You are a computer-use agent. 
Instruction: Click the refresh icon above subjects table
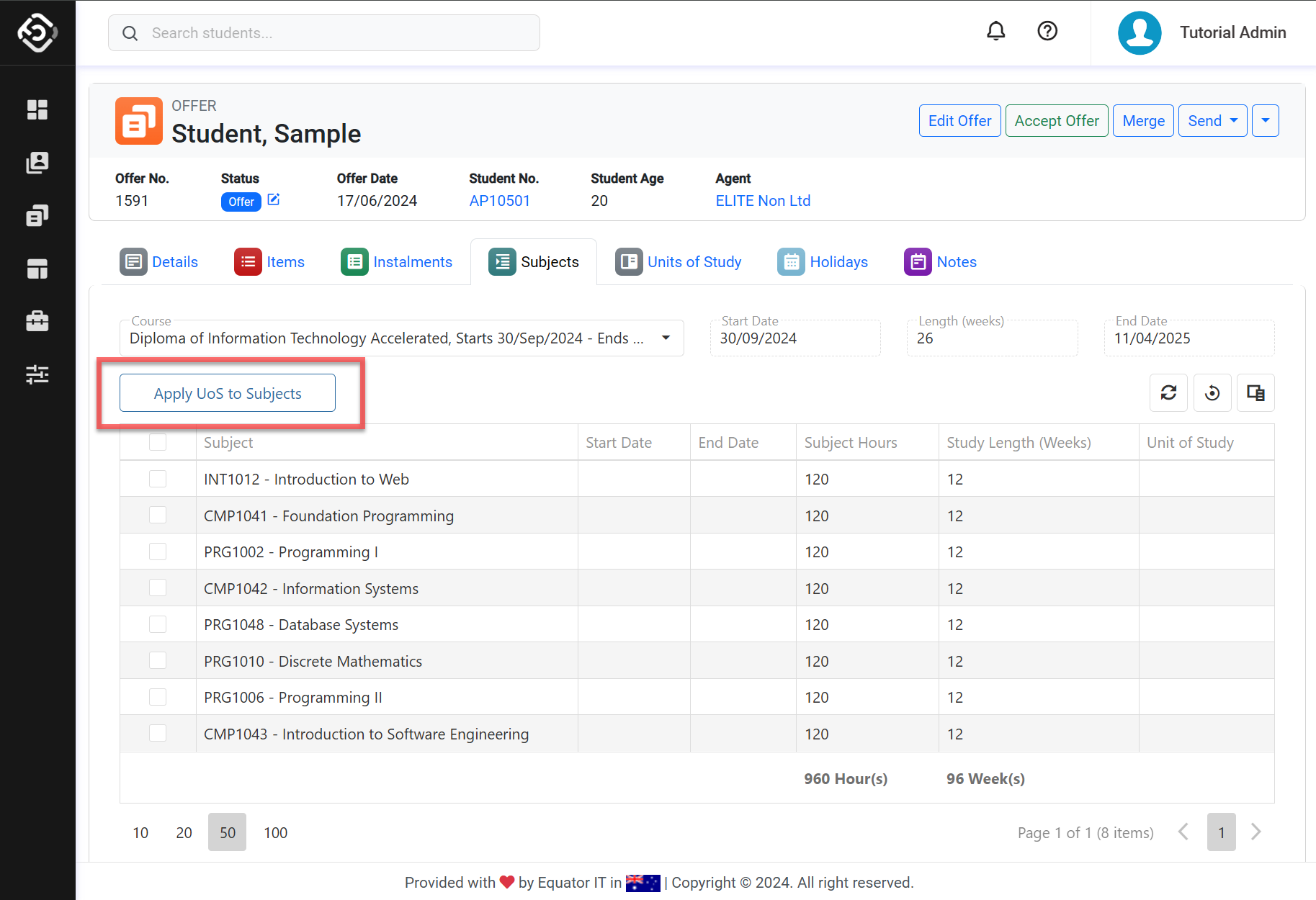[x=1168, y=393]
